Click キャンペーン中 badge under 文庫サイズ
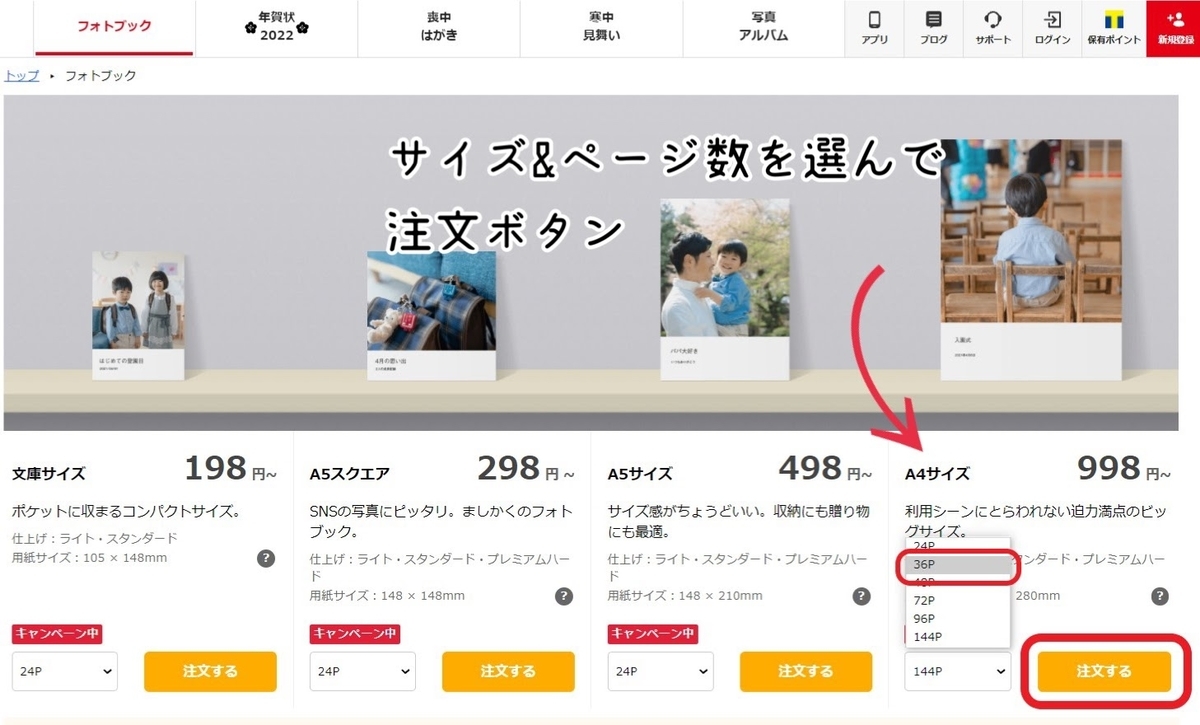Image resolution: width=1200 pixels, height=725 pixels. (x=57, y=634)
